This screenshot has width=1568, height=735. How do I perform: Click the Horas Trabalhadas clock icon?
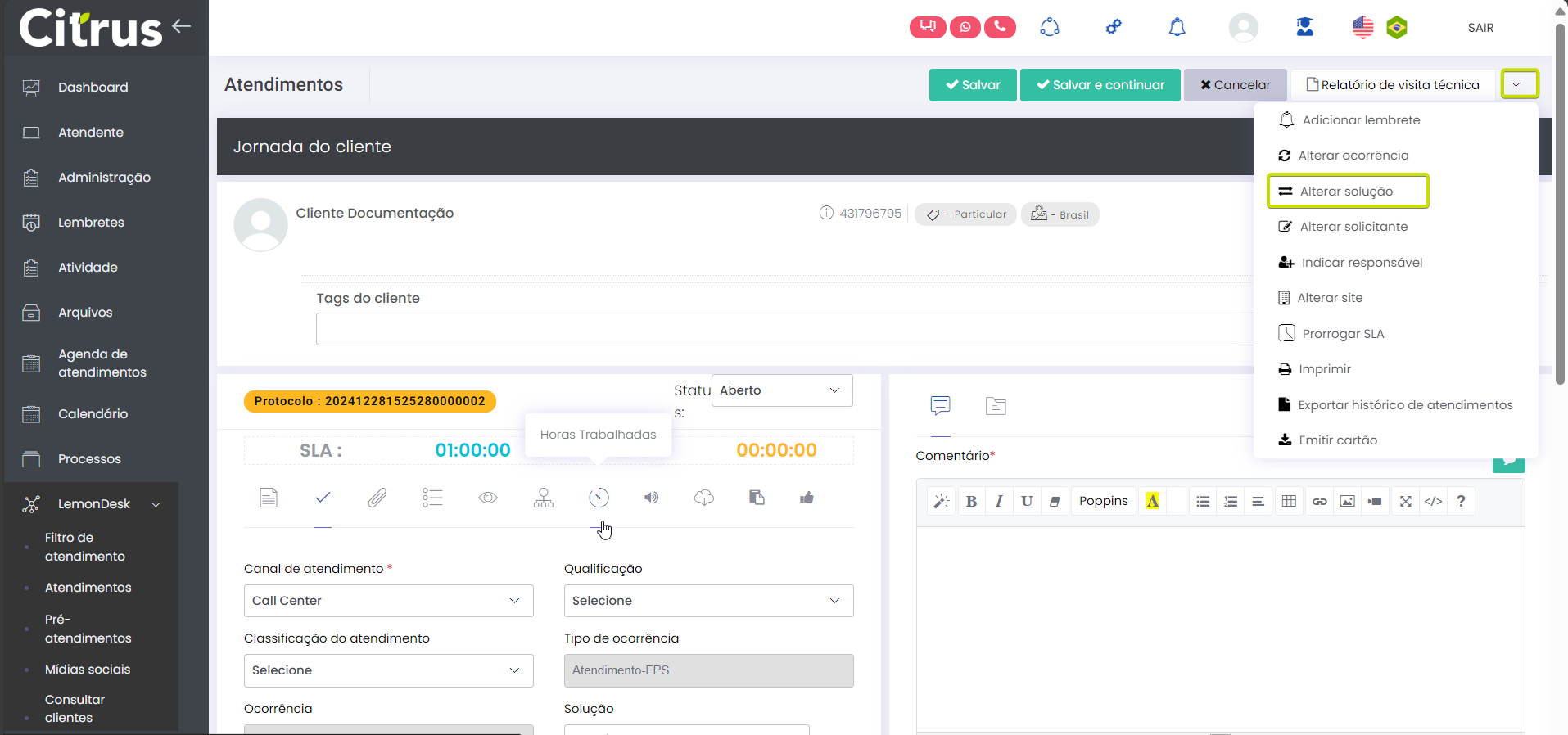pyautogui.click(x=599, y=498)
